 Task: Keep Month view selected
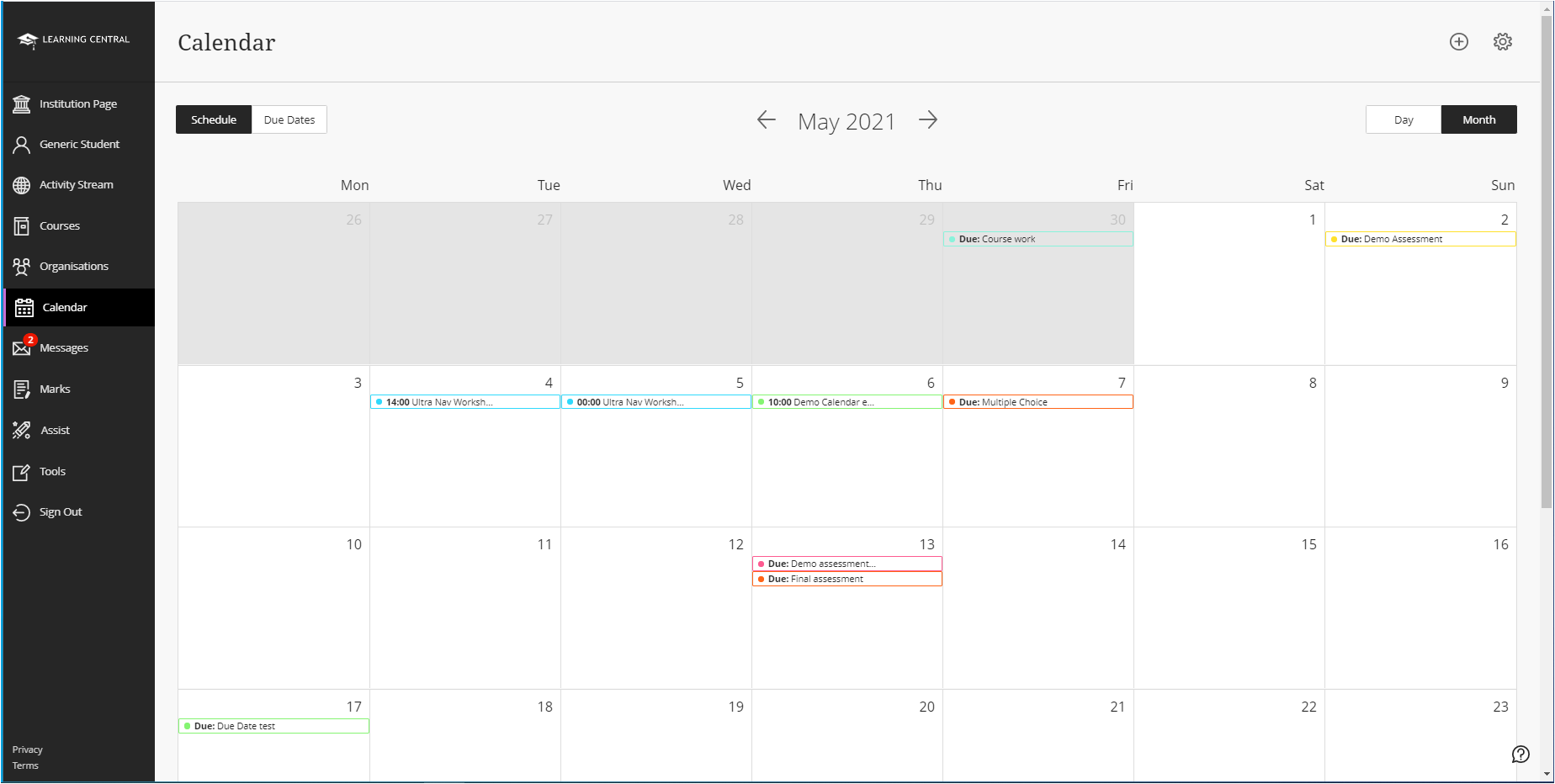(x=1478, y=119)
